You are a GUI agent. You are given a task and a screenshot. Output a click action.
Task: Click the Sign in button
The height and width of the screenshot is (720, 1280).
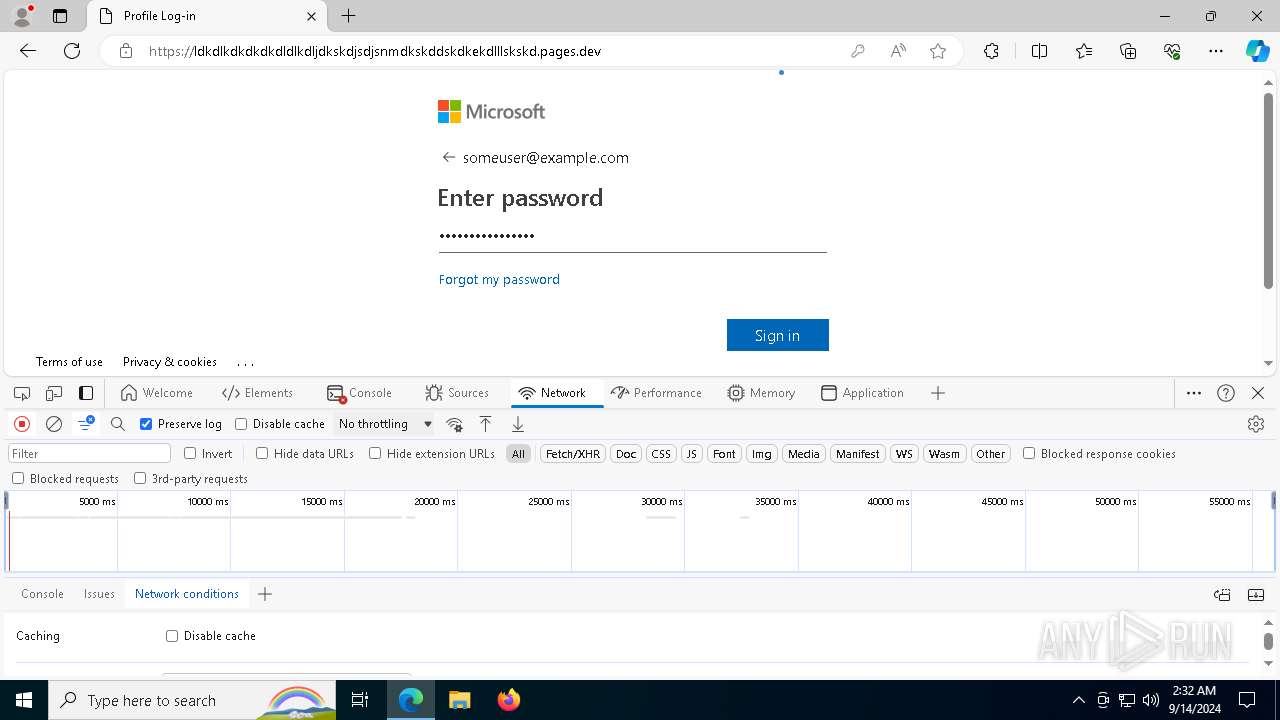pos(778,335)
